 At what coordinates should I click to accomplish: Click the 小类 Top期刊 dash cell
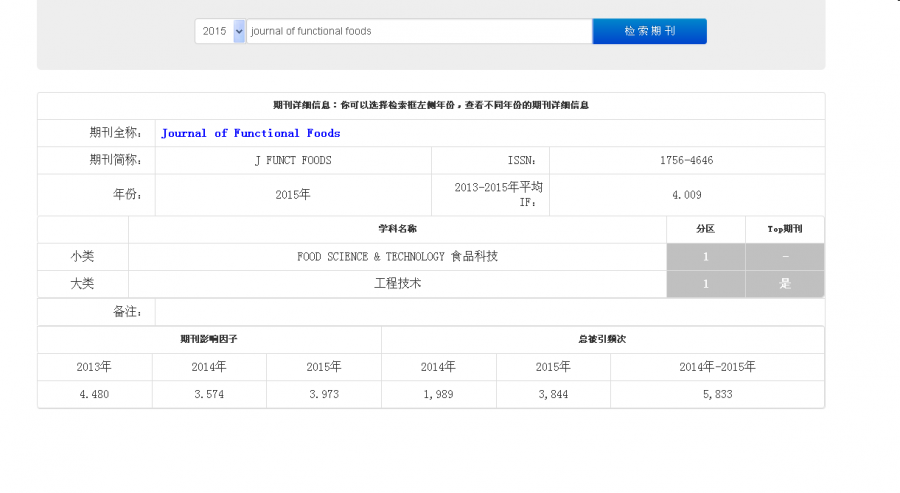pyautogui.click(x=785, y=257)
